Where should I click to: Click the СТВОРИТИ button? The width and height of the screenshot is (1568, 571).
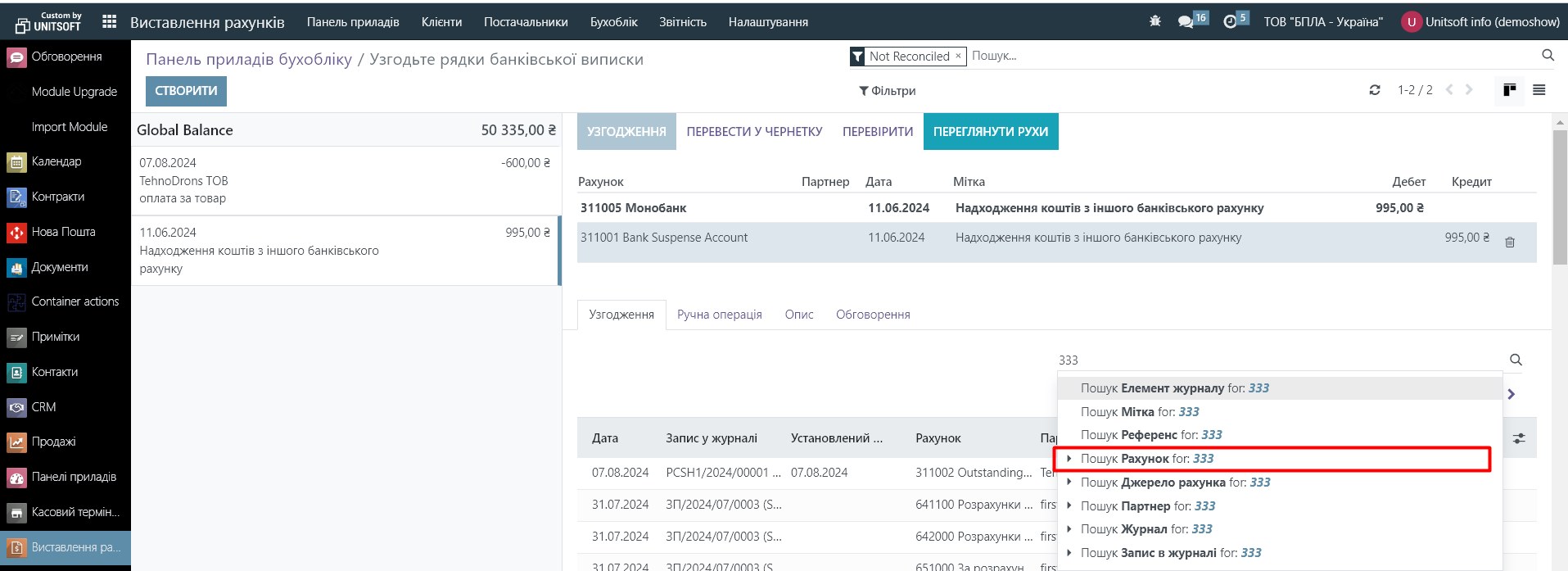tap(186, 91)
